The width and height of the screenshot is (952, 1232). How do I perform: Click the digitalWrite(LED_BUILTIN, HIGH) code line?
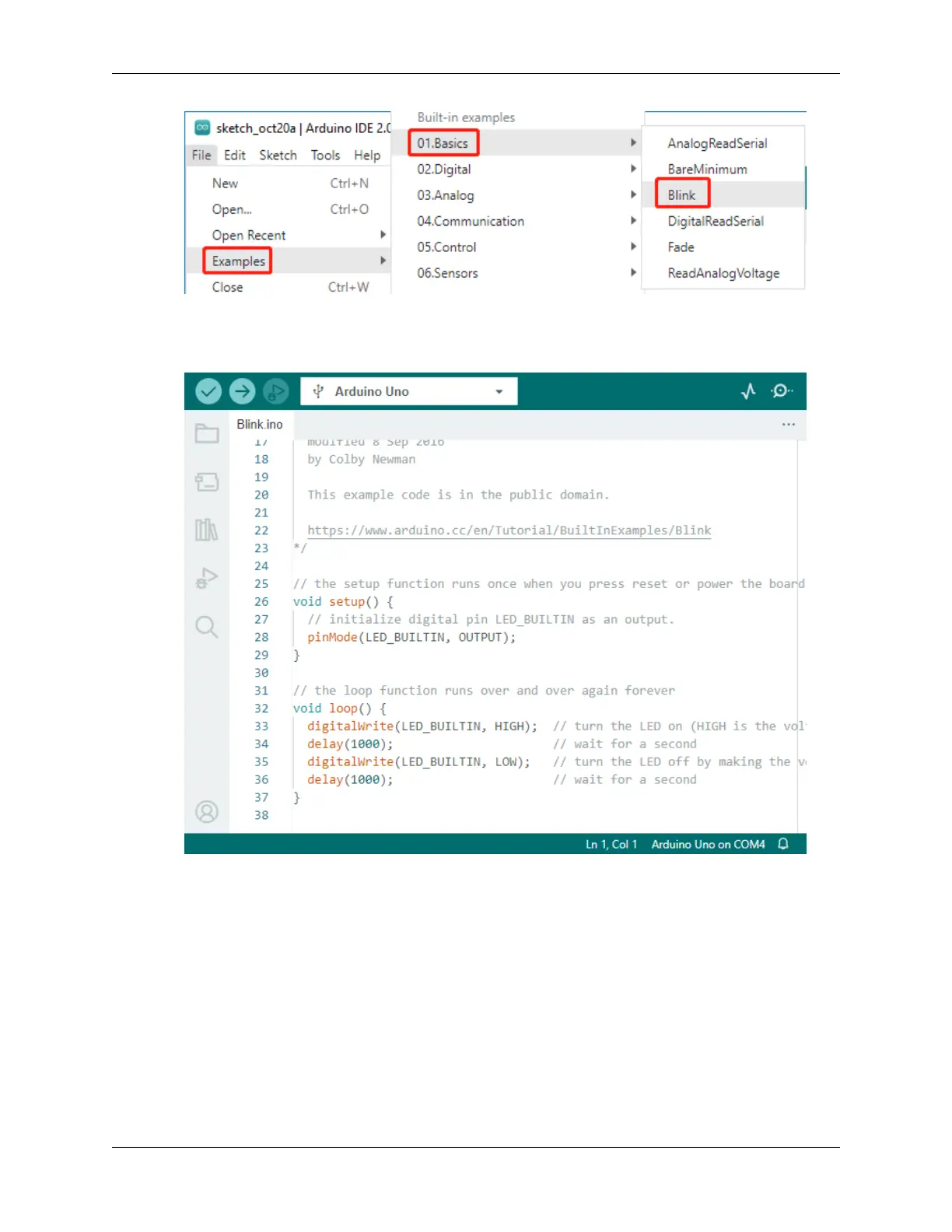pos(422,726)
